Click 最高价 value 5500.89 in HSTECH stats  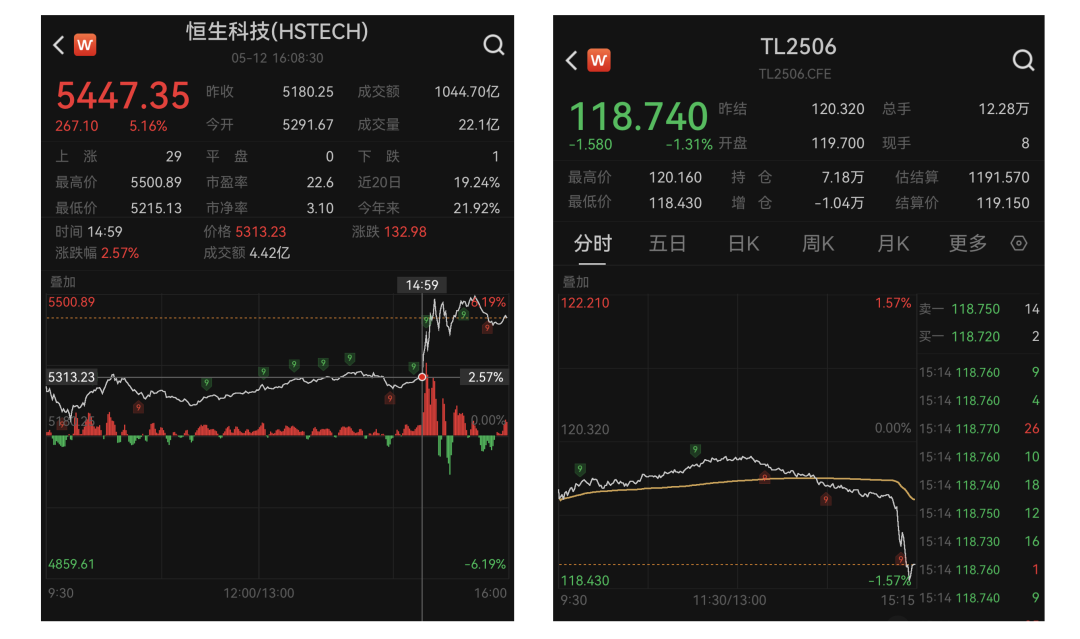pos(156,182)
